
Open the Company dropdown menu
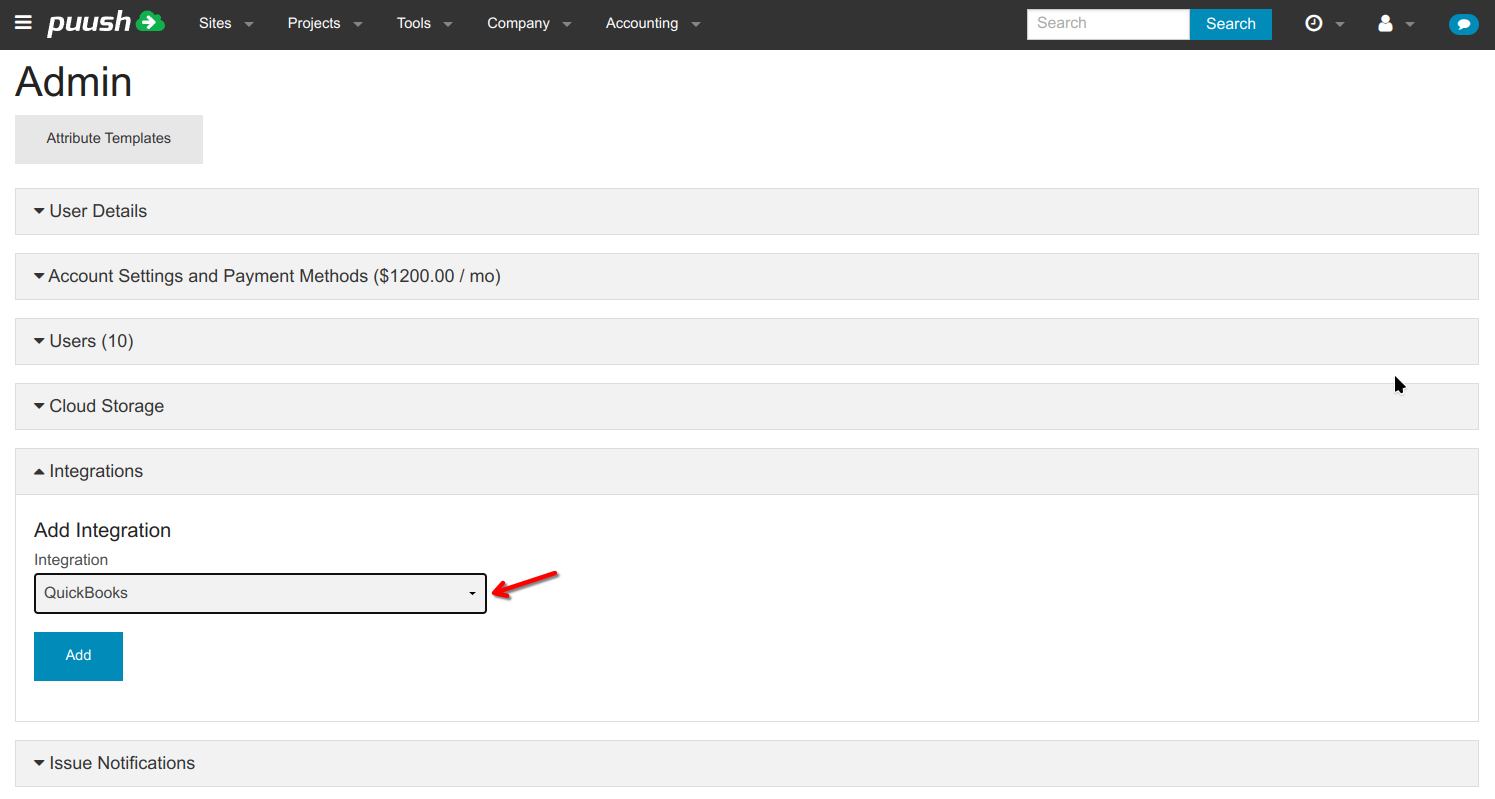coord(529,24)
